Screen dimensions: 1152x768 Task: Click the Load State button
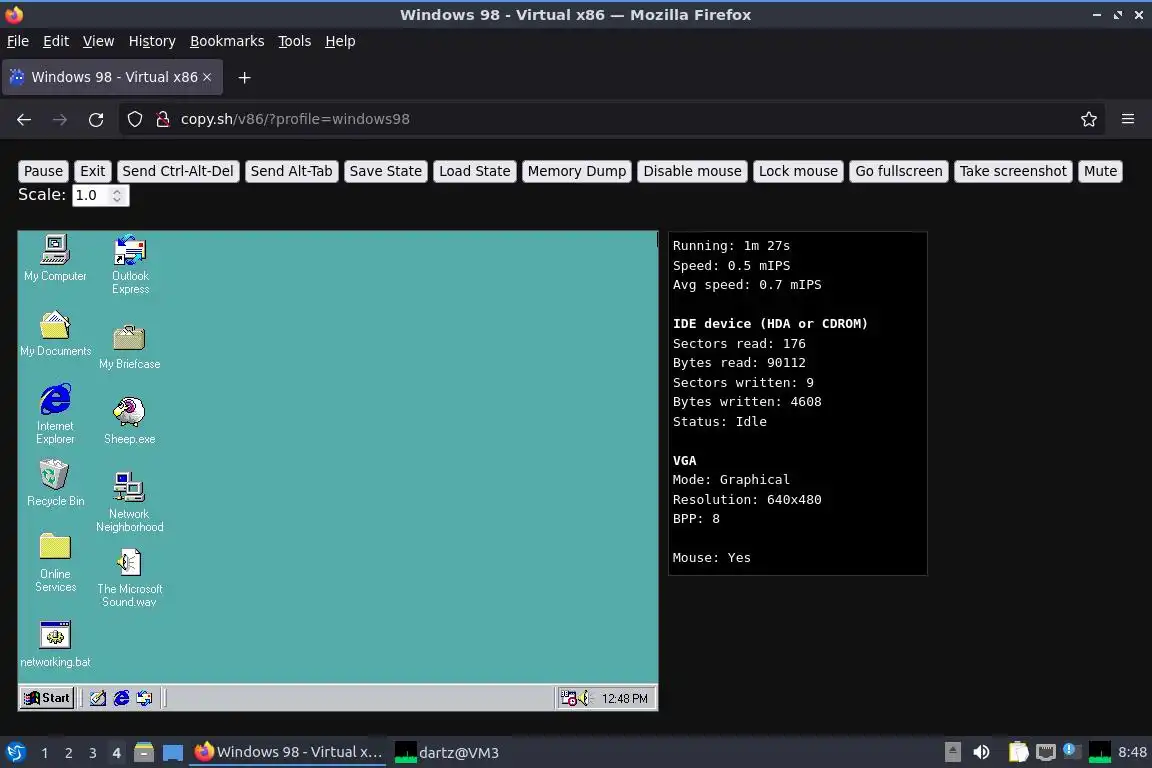[475, 171]
